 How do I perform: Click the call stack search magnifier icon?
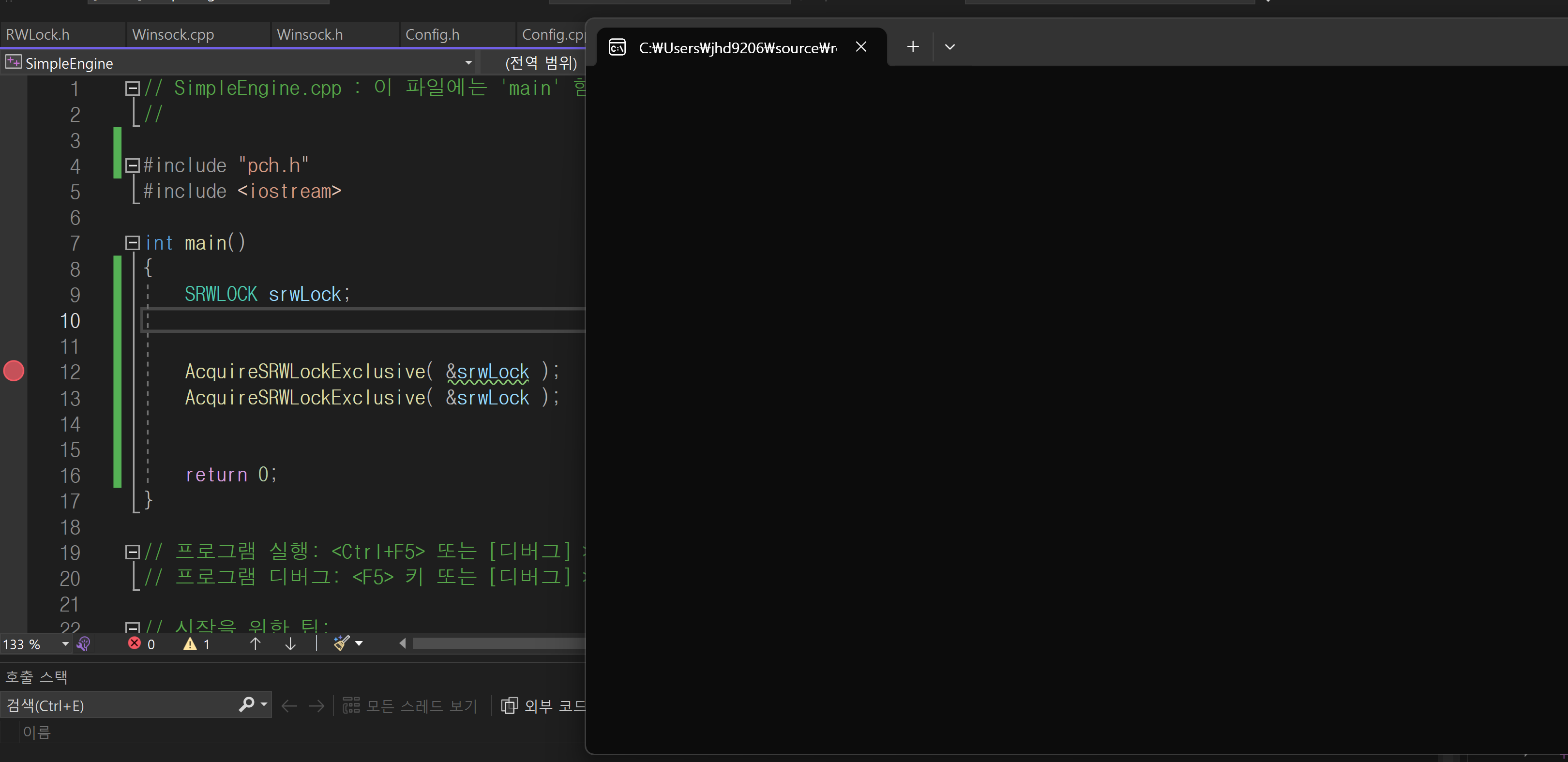pyautogui.click(x=246, y=705)
